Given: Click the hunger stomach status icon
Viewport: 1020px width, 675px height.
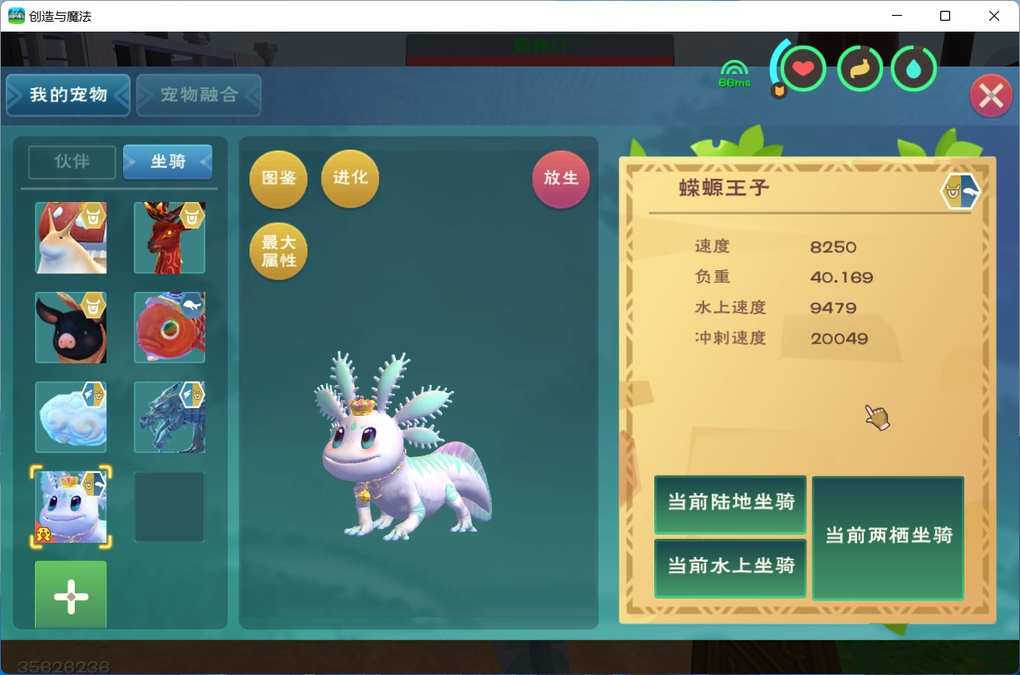Looking at the screenshot, I should coord(859,69).
